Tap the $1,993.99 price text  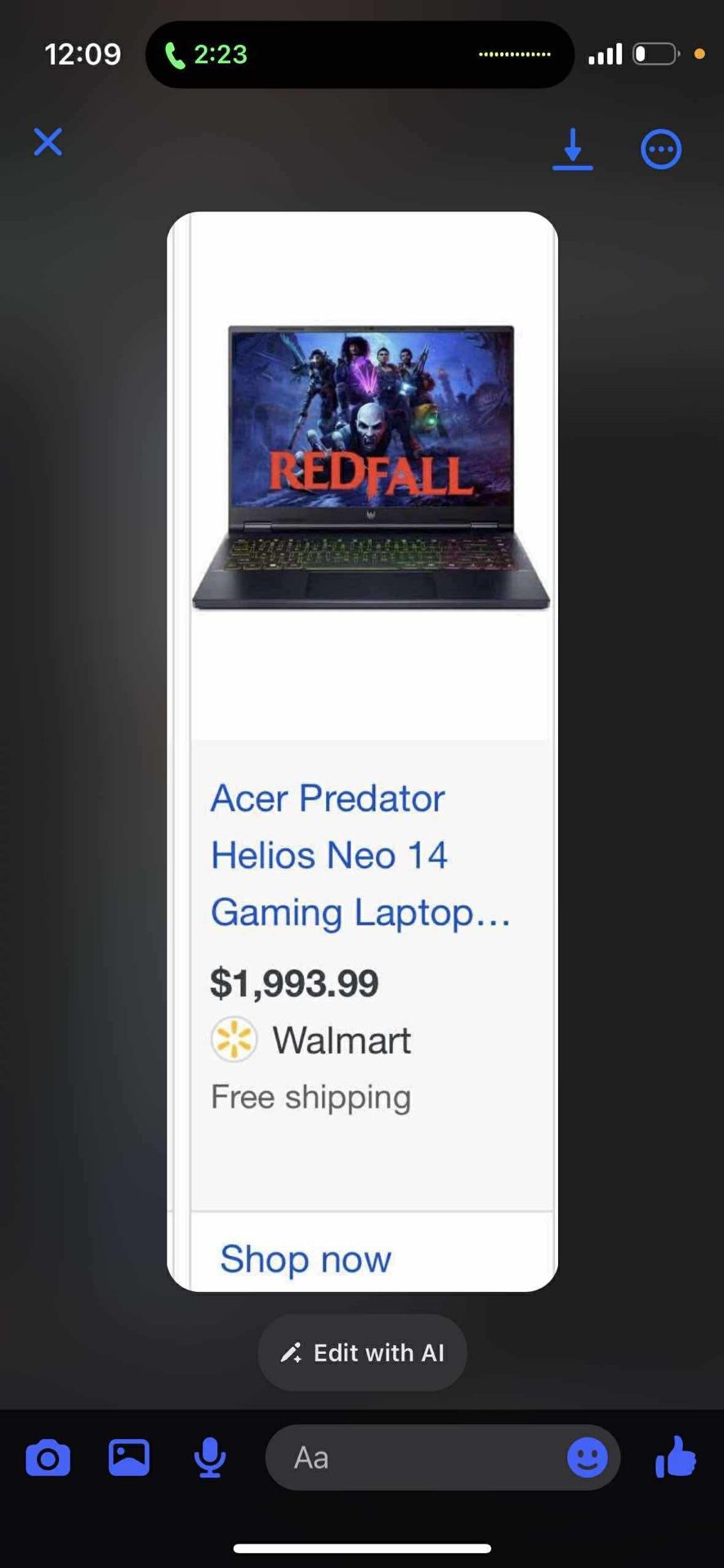point(294,982)
